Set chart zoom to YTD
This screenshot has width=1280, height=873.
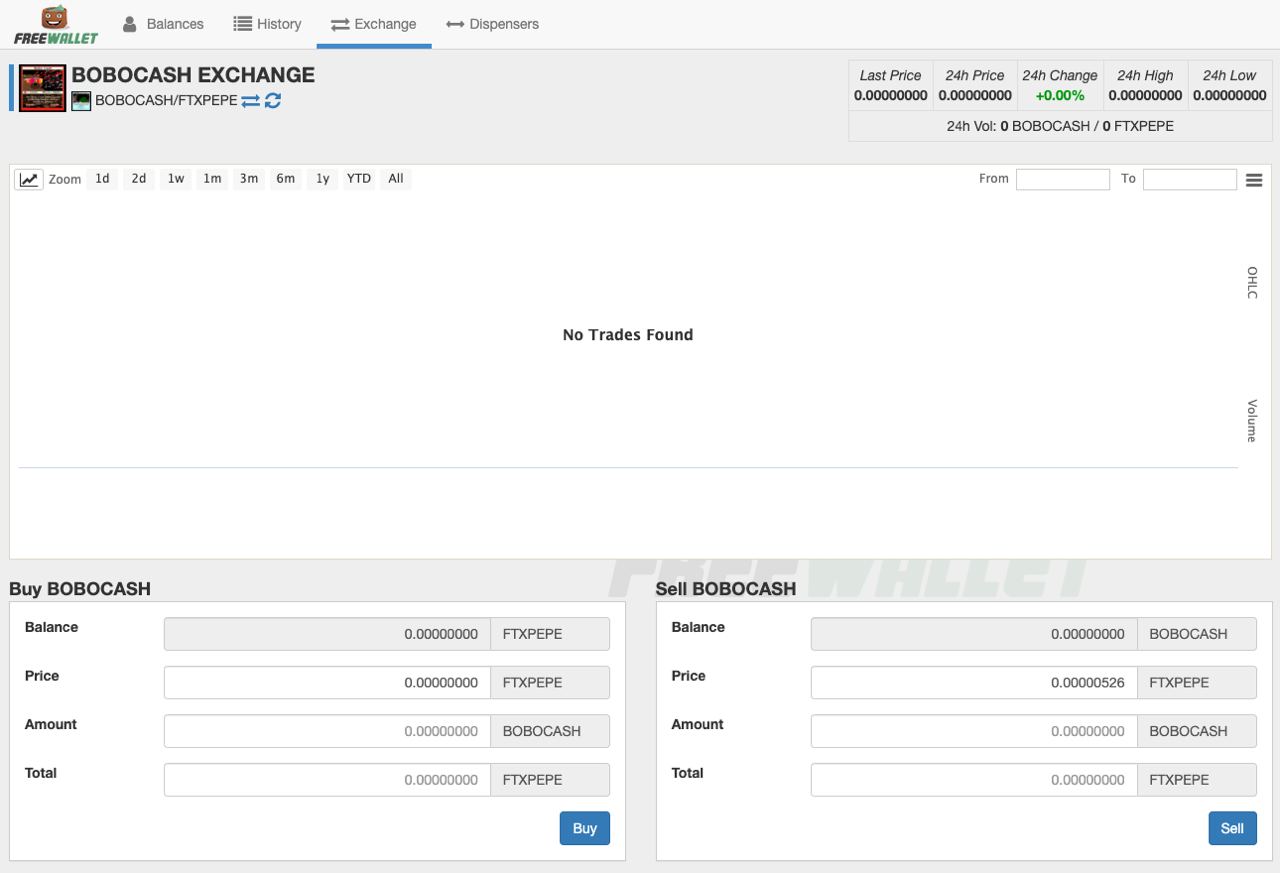tap(359, 179)
